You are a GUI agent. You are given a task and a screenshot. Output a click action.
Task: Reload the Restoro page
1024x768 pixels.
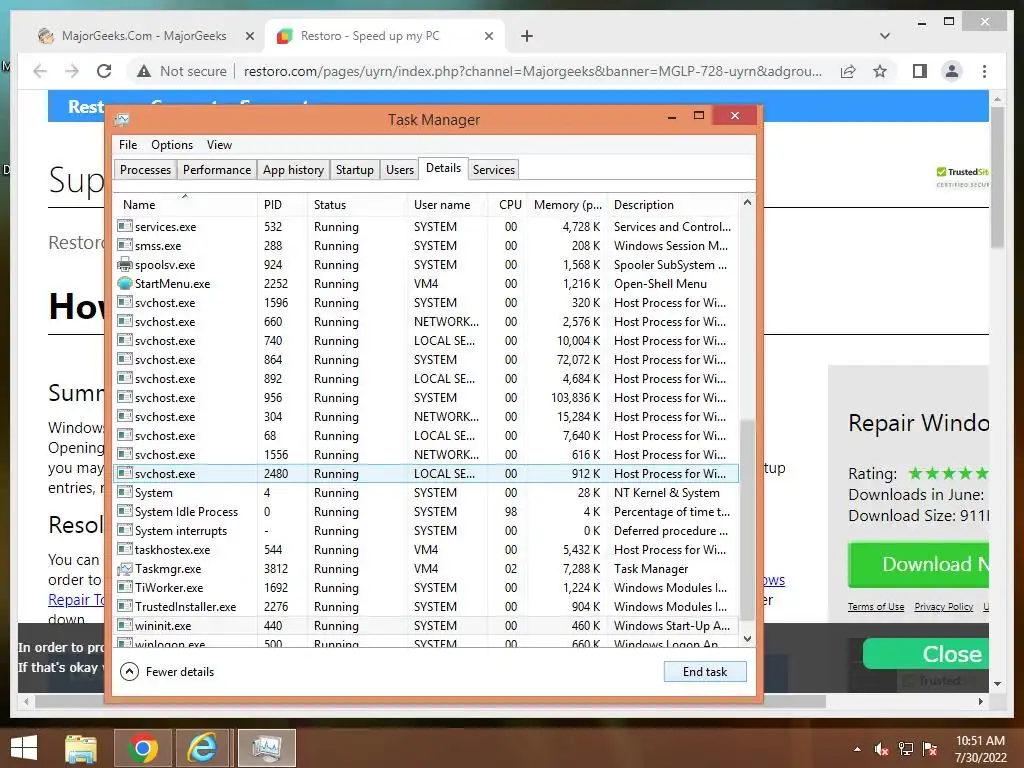click(104, 71)
